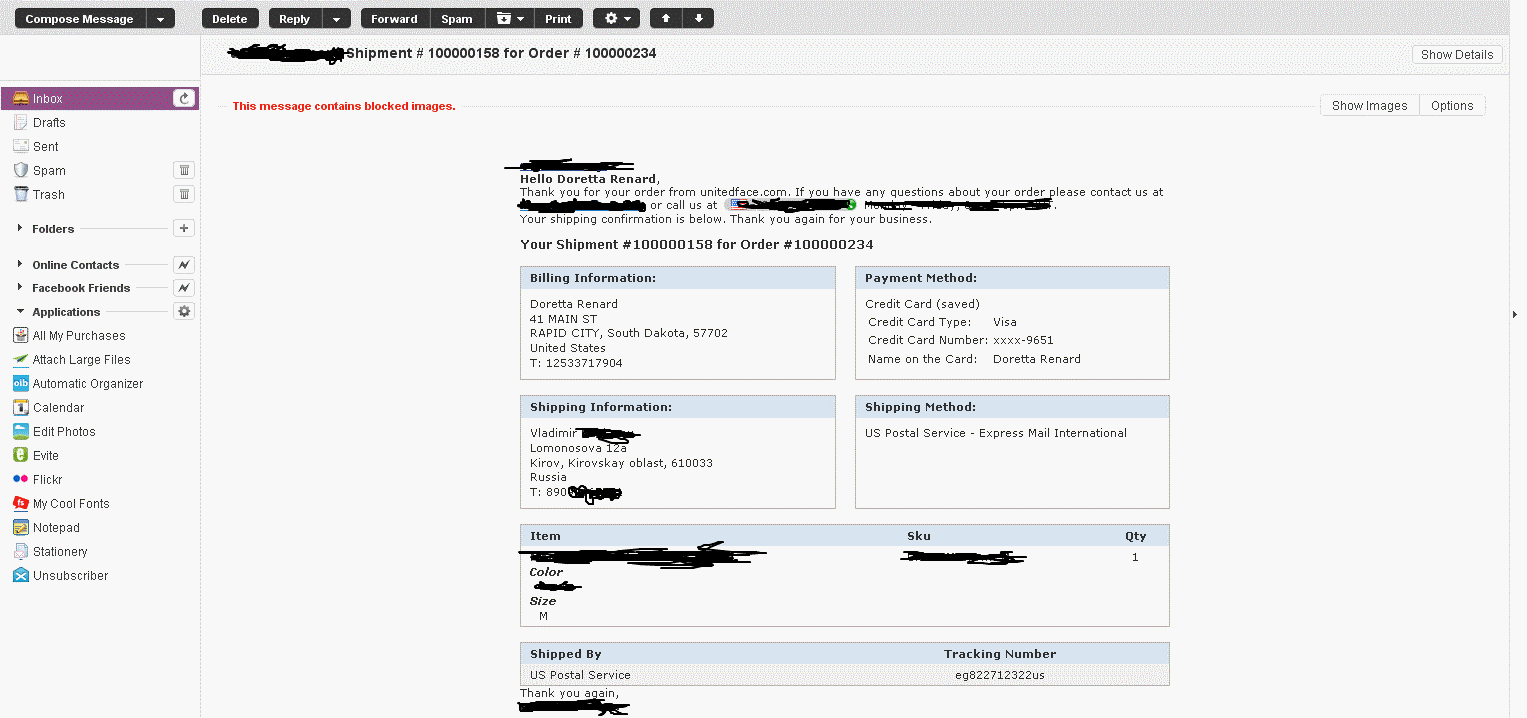Reply to this message
The width and height of the screenshot is (1527, 718).
point(295,18)
